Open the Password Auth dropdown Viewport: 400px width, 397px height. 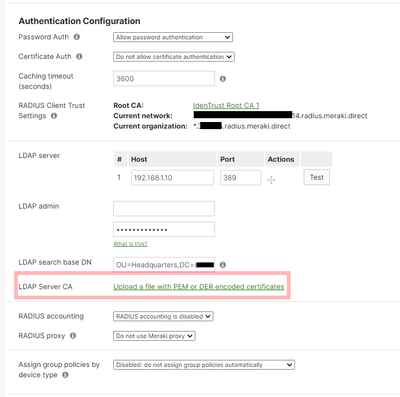(173, 37)
